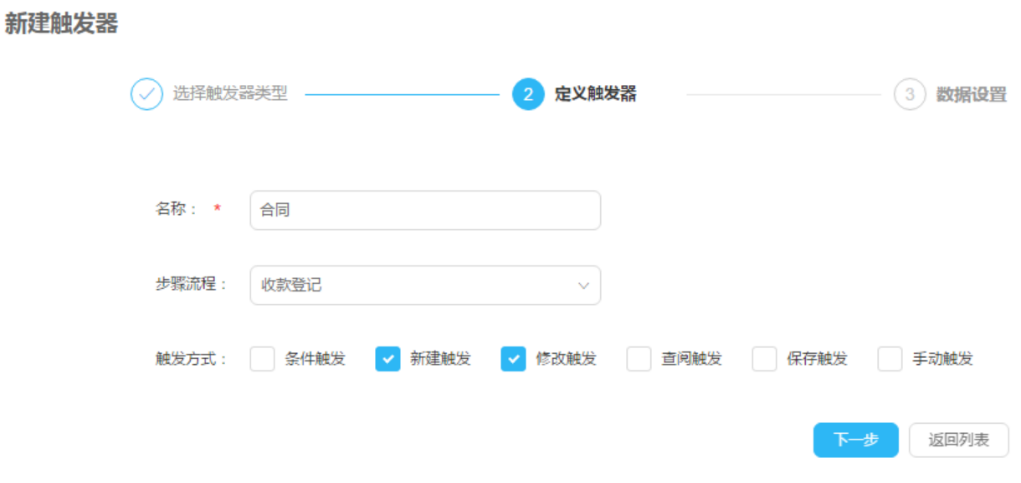This screenshot has width=1021, height=483.
Task: Jump to the 数据设置 step label
Action: (971, 94)
